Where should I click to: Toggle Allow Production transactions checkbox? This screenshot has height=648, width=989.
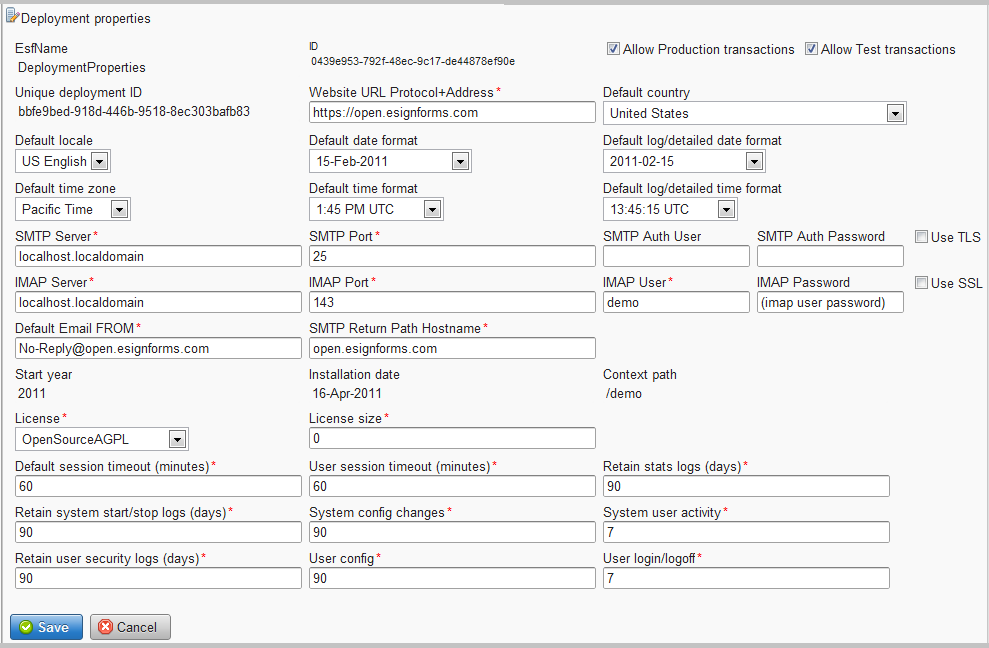pyautogui.click(x=613, y=49)
